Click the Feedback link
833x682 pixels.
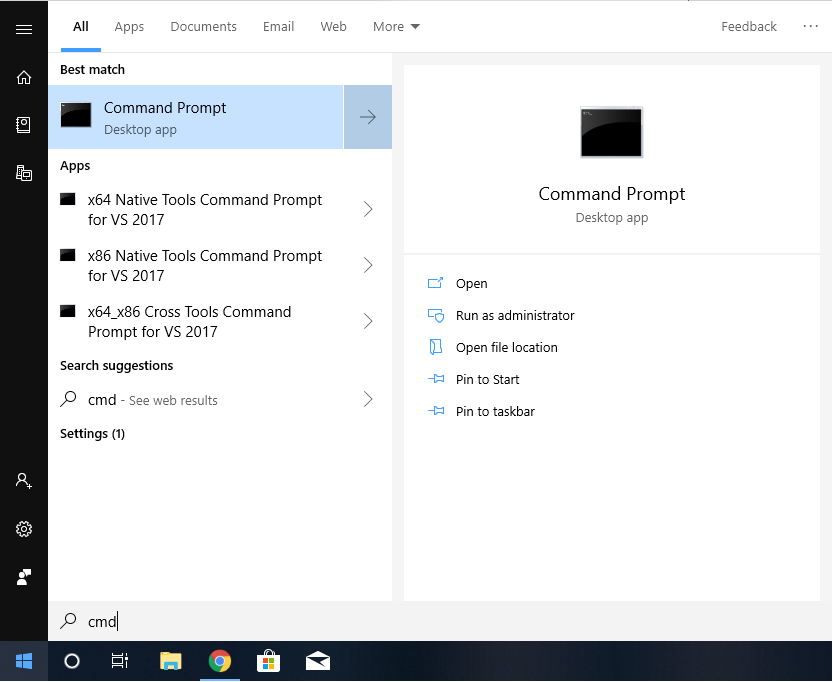point(749,27)
